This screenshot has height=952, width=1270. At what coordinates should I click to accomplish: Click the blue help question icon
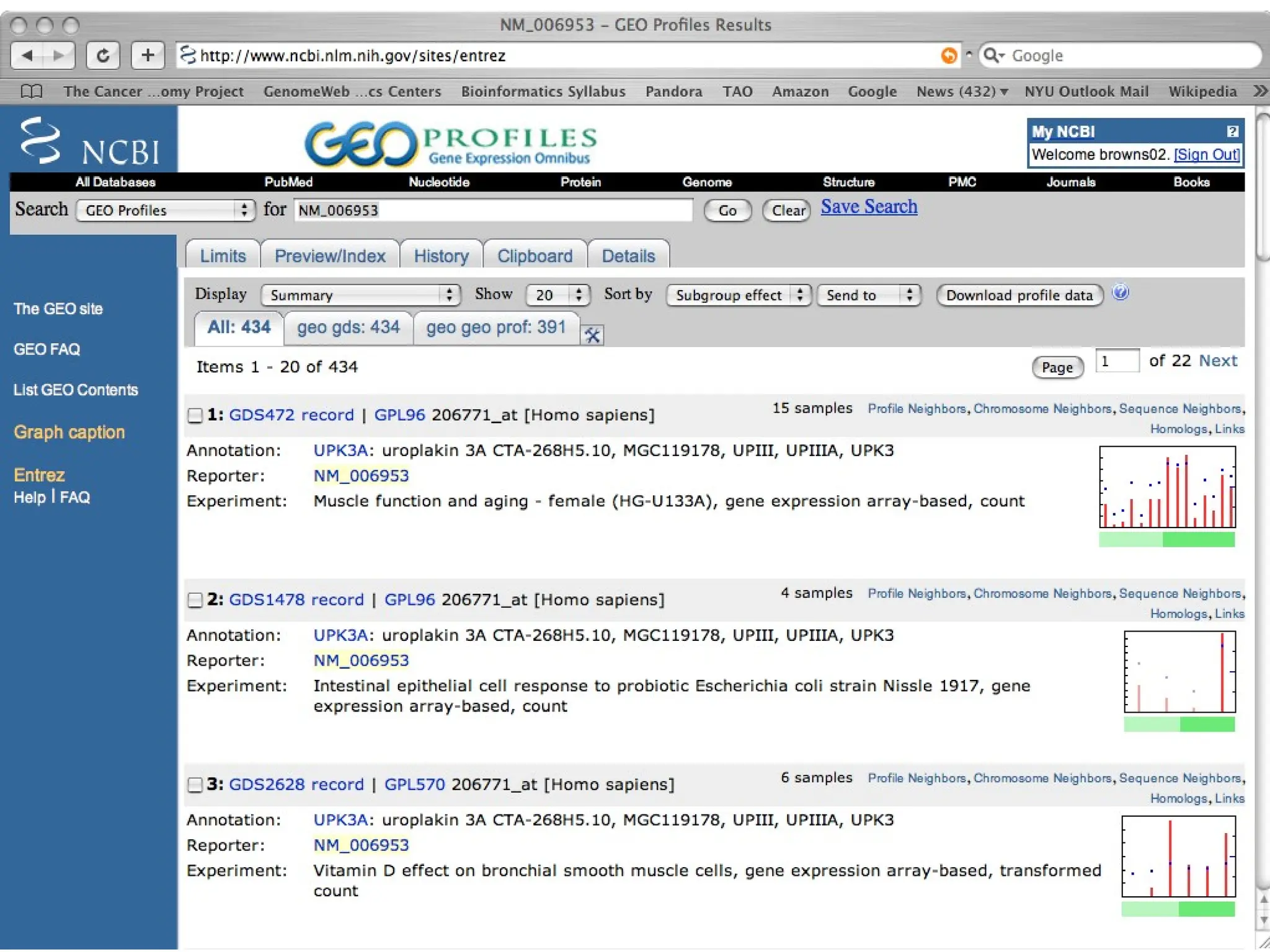[x=1120, y=293]
